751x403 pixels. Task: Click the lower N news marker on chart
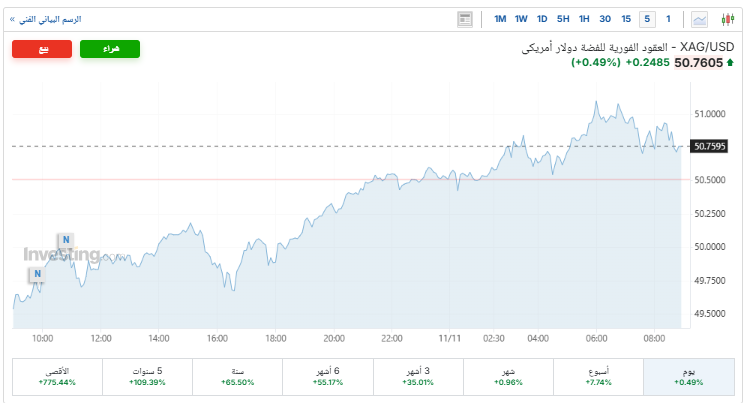[37, 273]
